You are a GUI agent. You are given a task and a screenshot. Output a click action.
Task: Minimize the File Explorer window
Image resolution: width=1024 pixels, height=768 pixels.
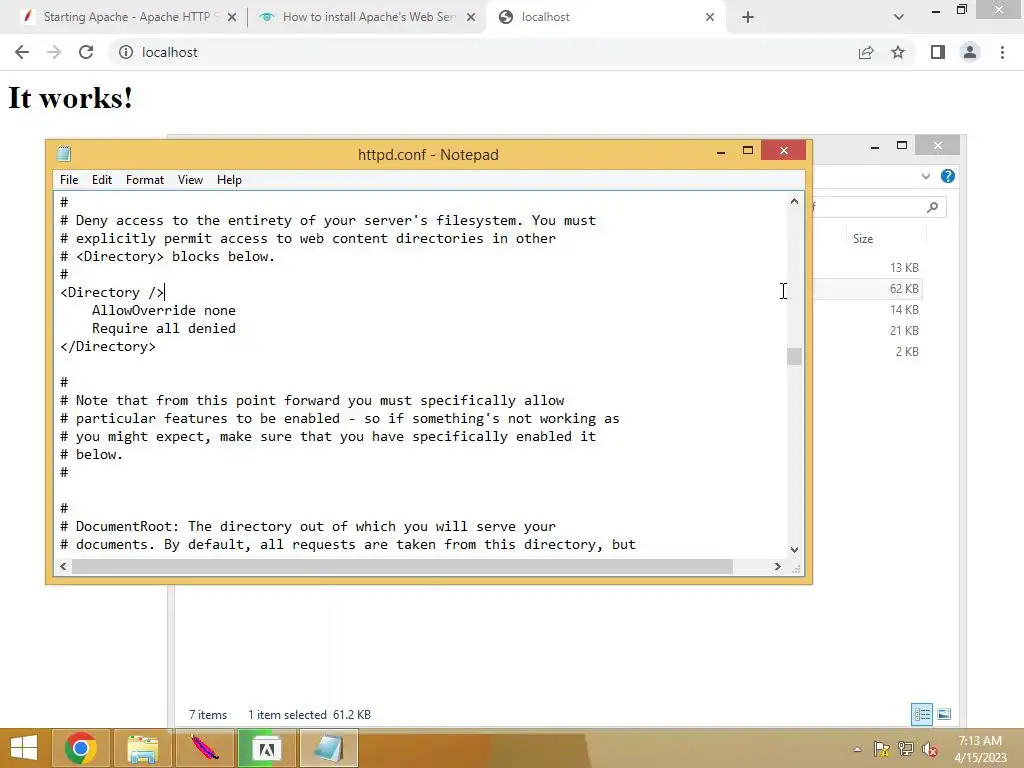pyautogui.click(x=874, y=147)
